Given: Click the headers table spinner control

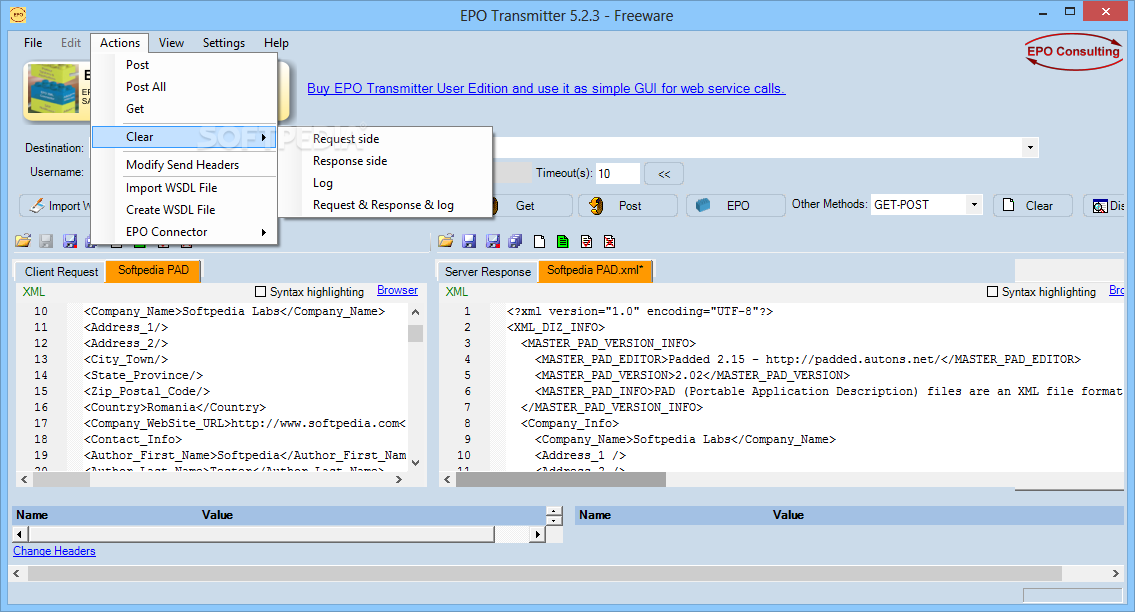Looking at the screenshot, I should [x=554, y=515].
